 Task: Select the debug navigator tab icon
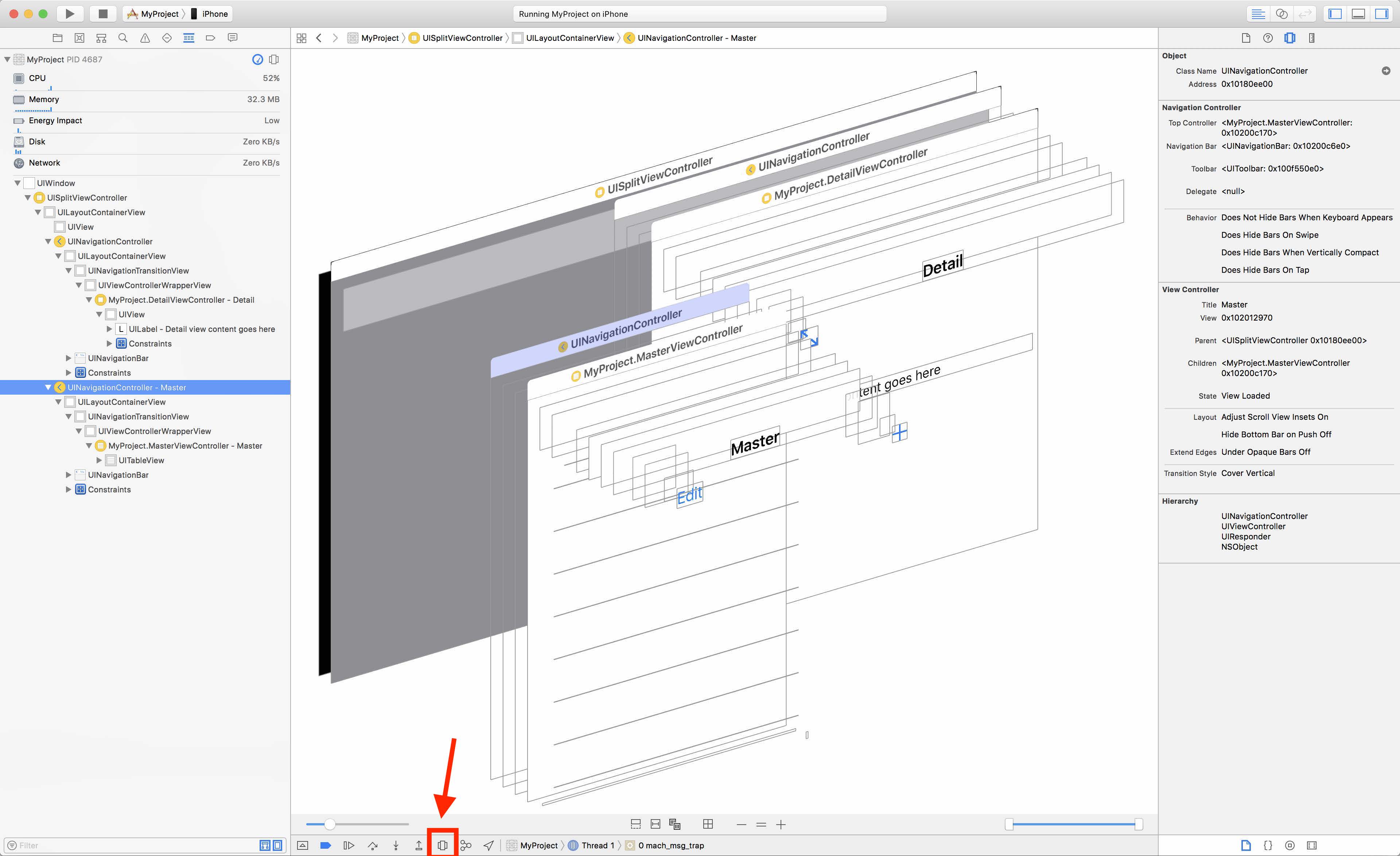(x=188, y=38)
